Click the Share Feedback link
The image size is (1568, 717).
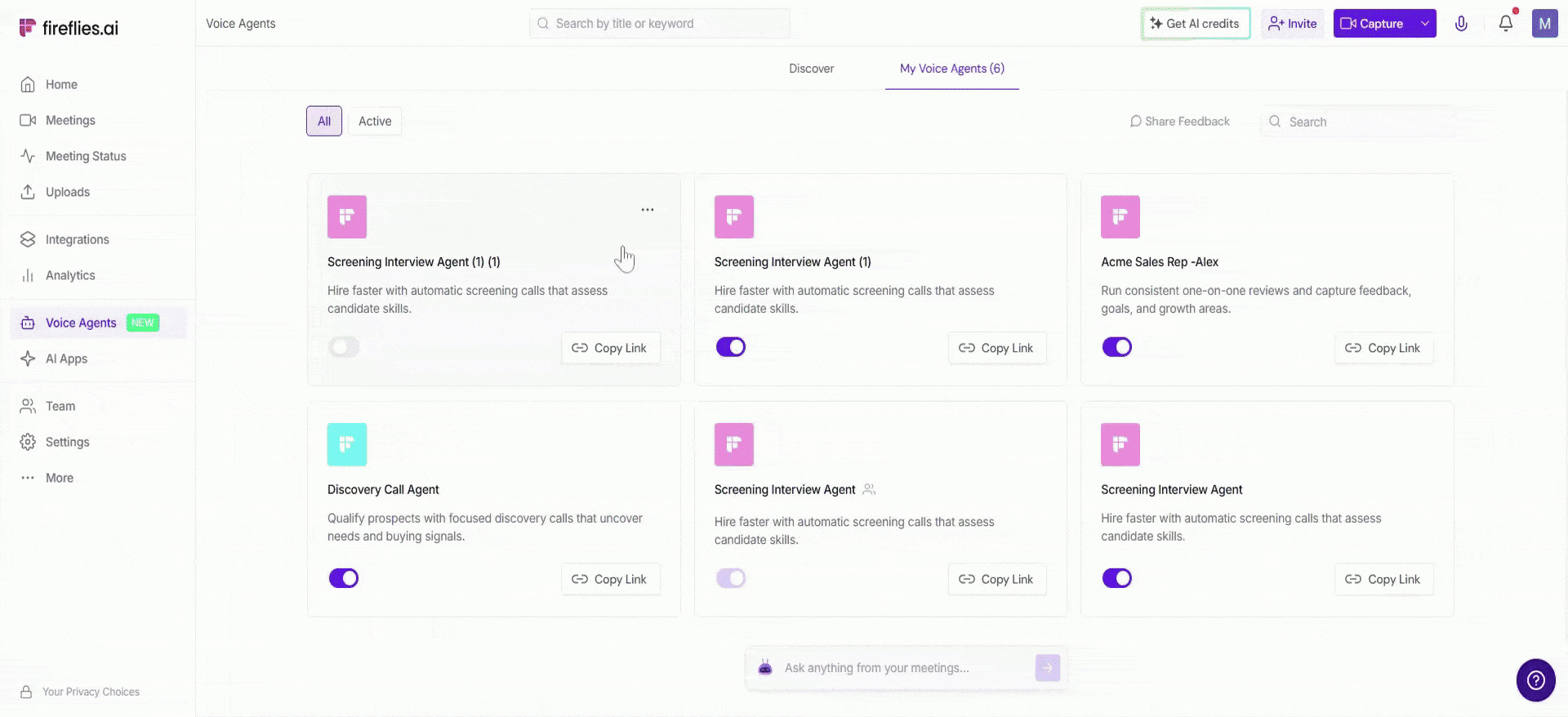point(1179,122)
